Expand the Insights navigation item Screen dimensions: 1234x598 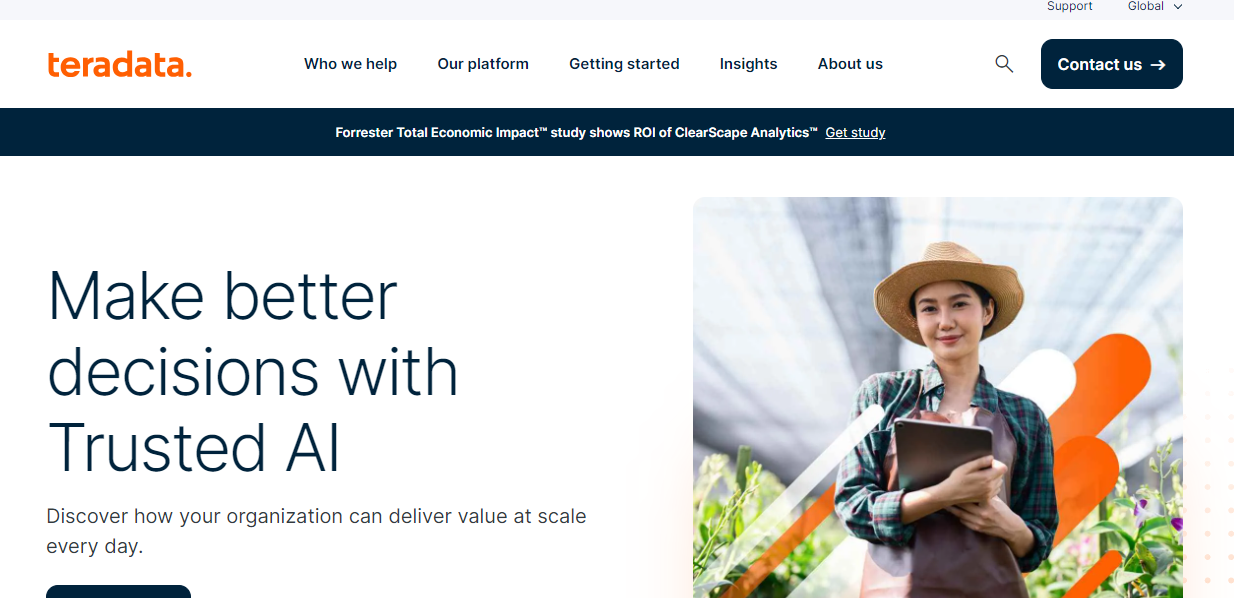(x=748, y=64)
